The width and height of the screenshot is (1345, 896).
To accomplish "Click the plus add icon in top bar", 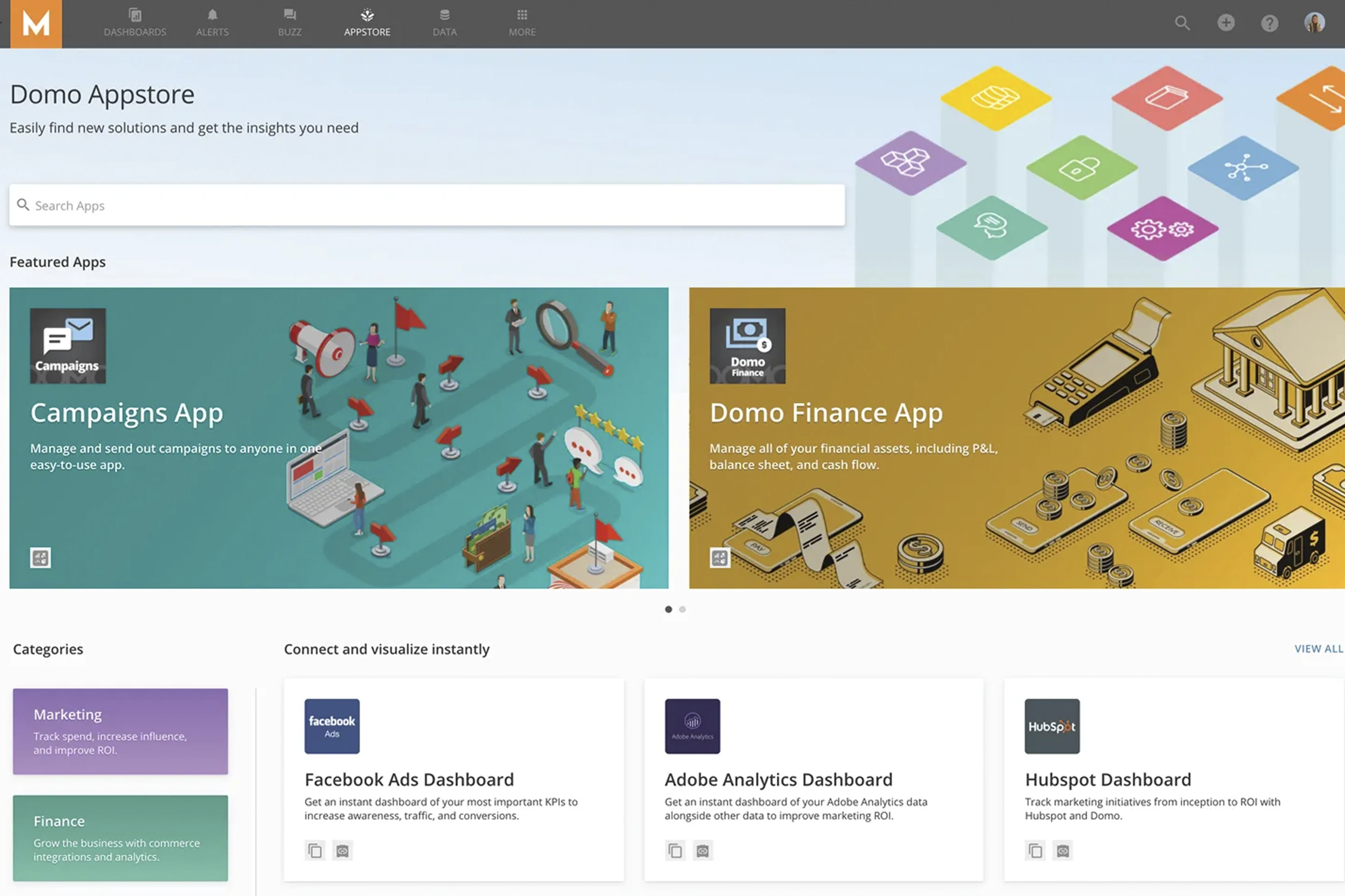I will (x=1225, y=23).
